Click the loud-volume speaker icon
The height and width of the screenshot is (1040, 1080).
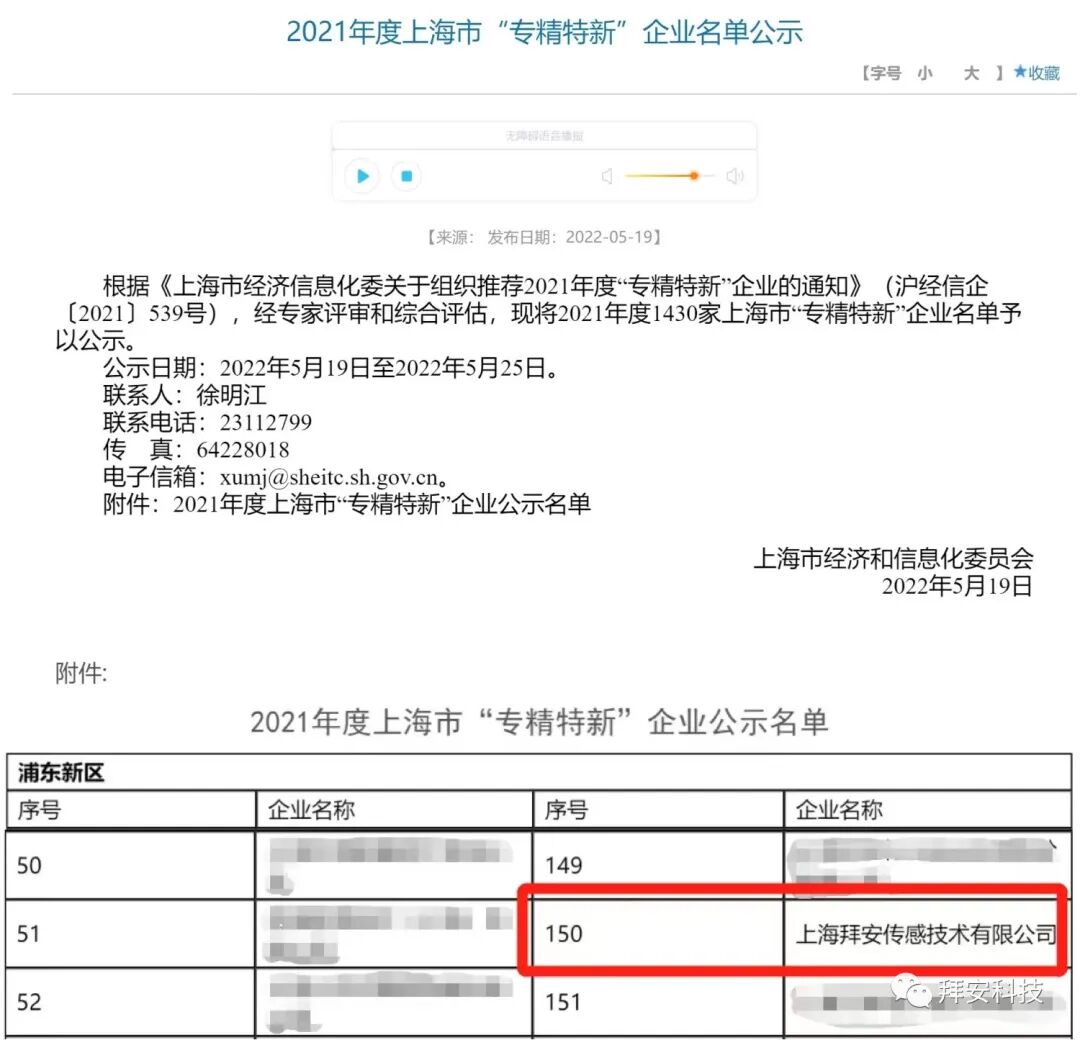(735, 177)
